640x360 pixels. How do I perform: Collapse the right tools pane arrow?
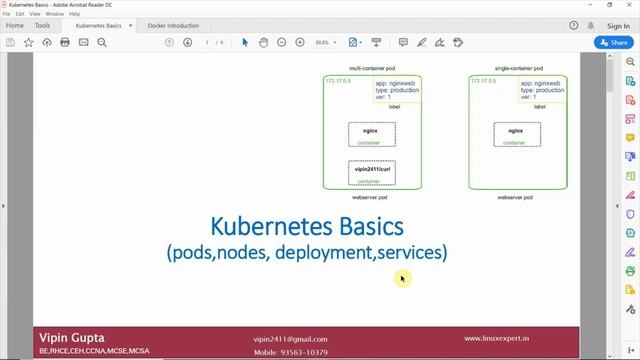[617, 206]
